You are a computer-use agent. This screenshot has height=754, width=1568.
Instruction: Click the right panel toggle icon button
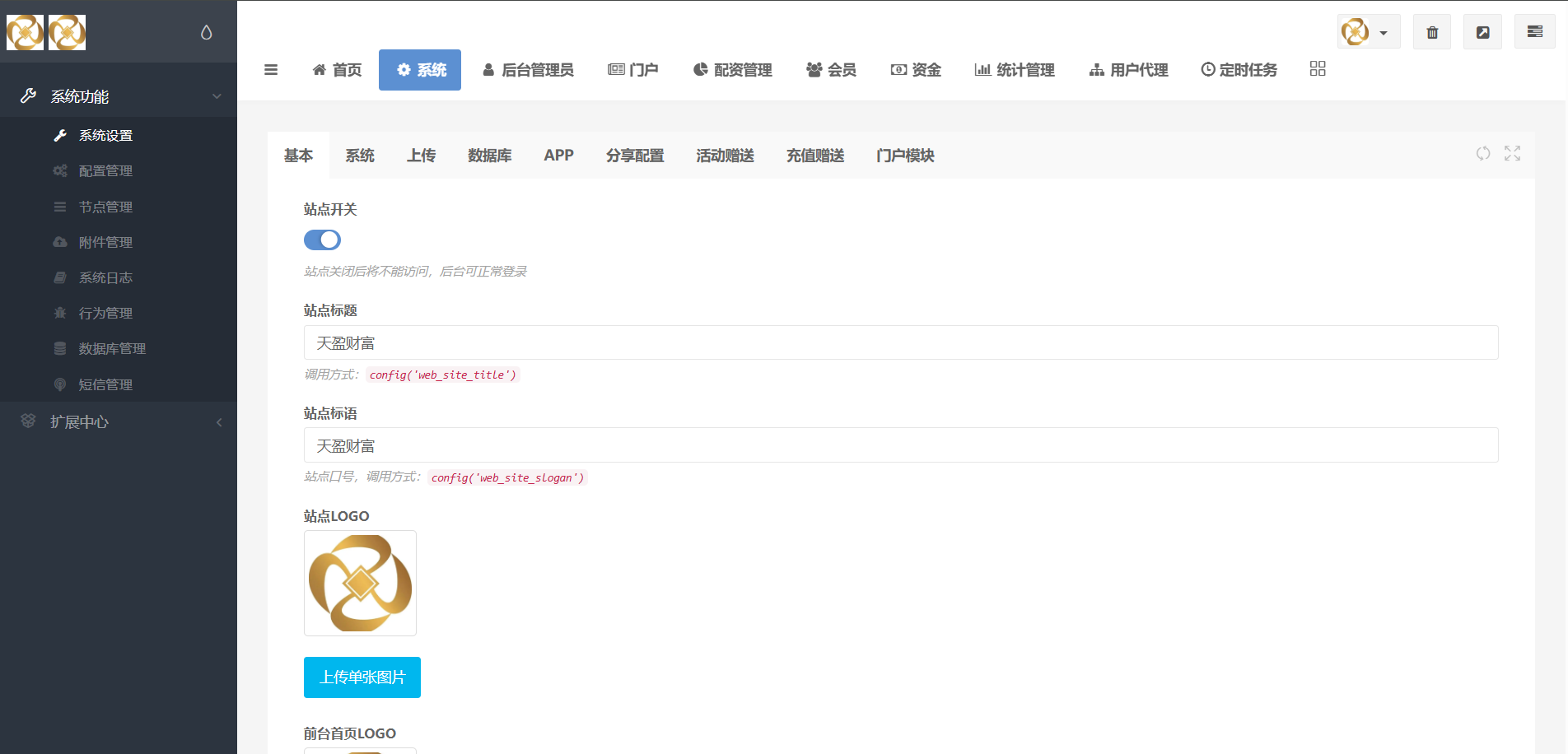point(1535,32)
